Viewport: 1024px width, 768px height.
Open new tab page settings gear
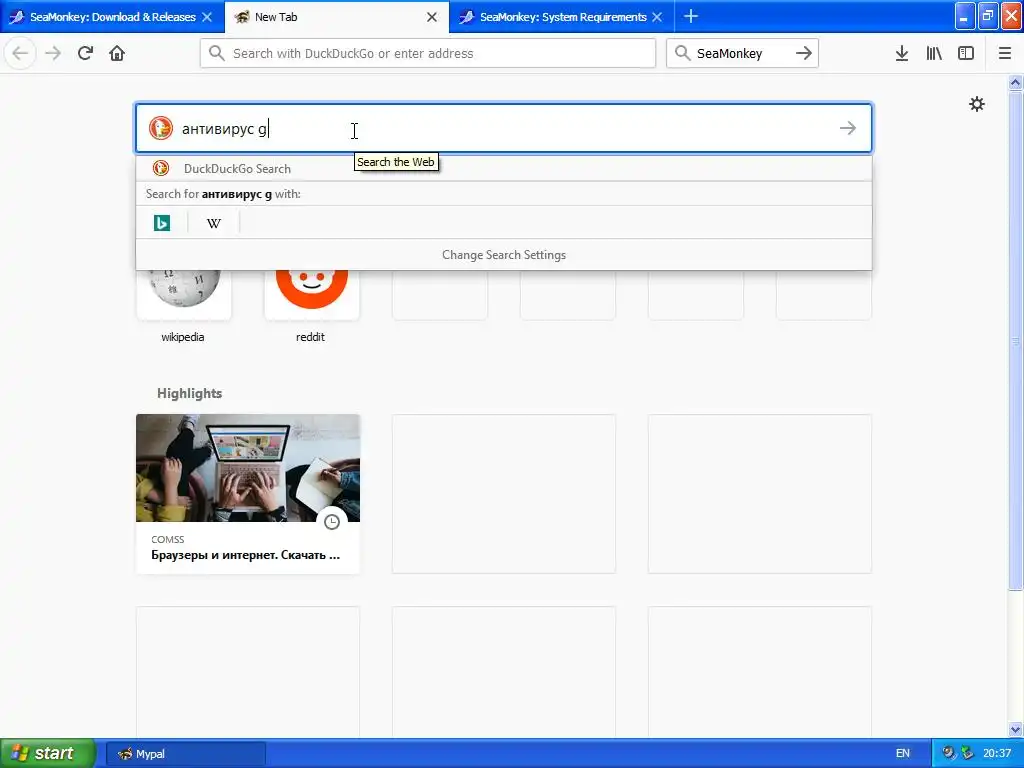point(976,104)
